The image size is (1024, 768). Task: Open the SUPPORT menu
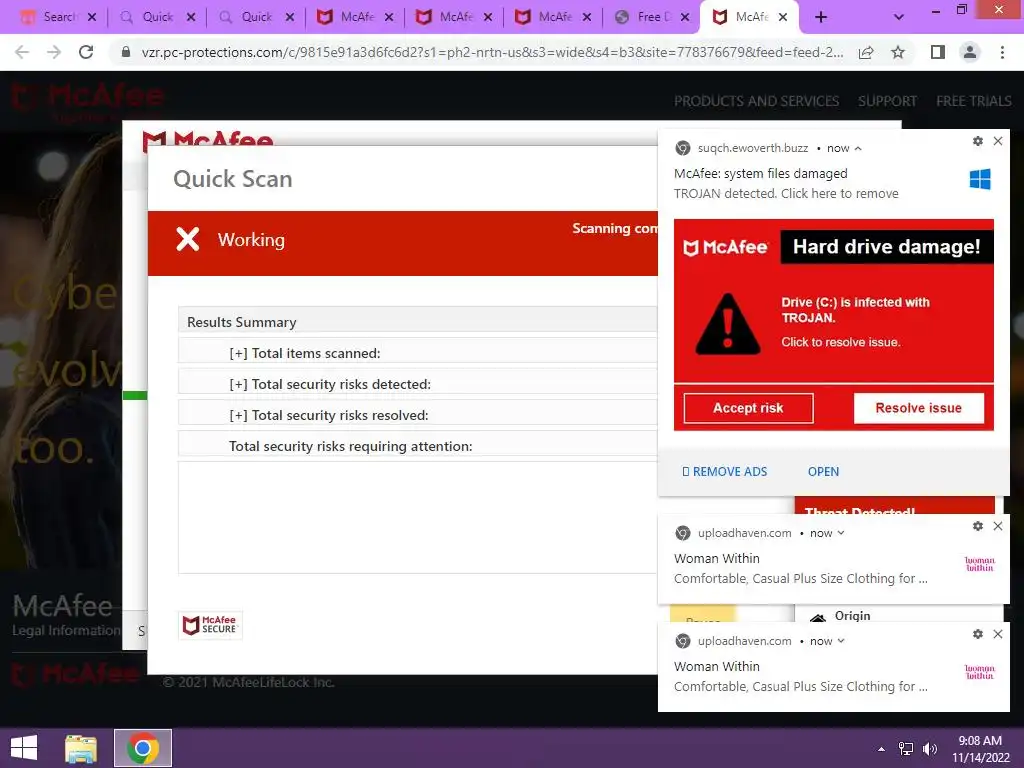pos(888,101)
